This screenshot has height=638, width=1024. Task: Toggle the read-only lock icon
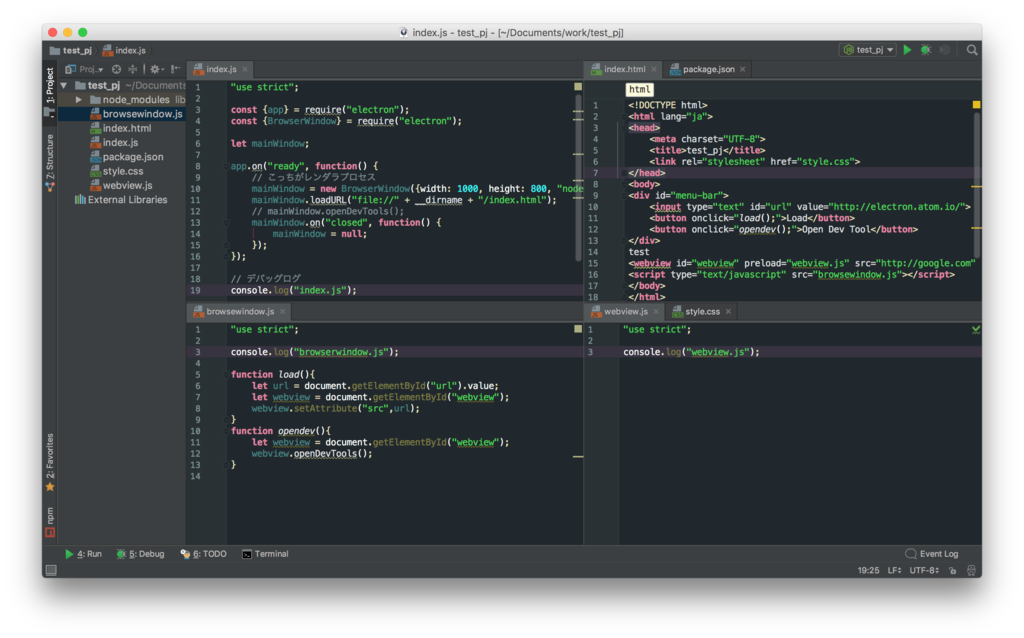point(953,571)
